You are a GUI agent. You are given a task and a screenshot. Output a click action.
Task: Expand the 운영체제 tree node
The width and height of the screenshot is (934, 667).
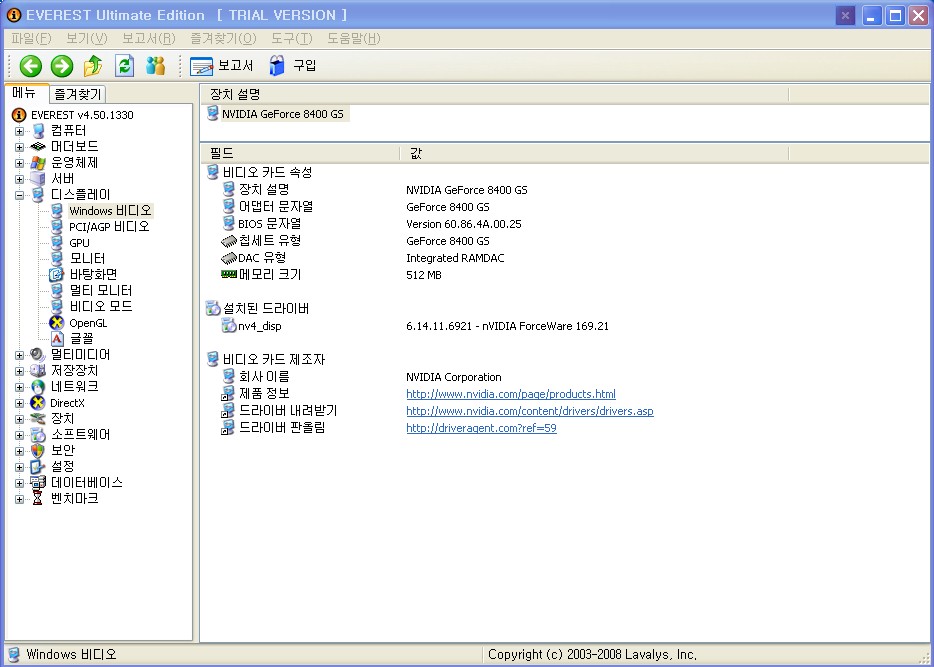pyautogui.click(x=20, y=163)
